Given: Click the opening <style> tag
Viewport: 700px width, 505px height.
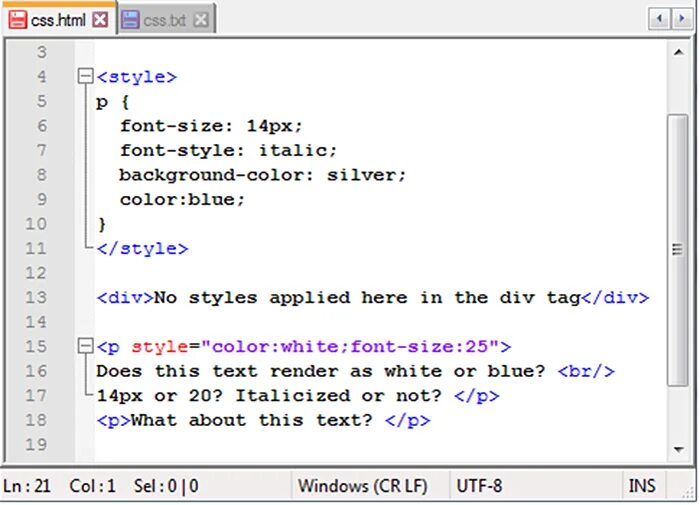Looking at the screenshot, I should [x=137, y=77].
